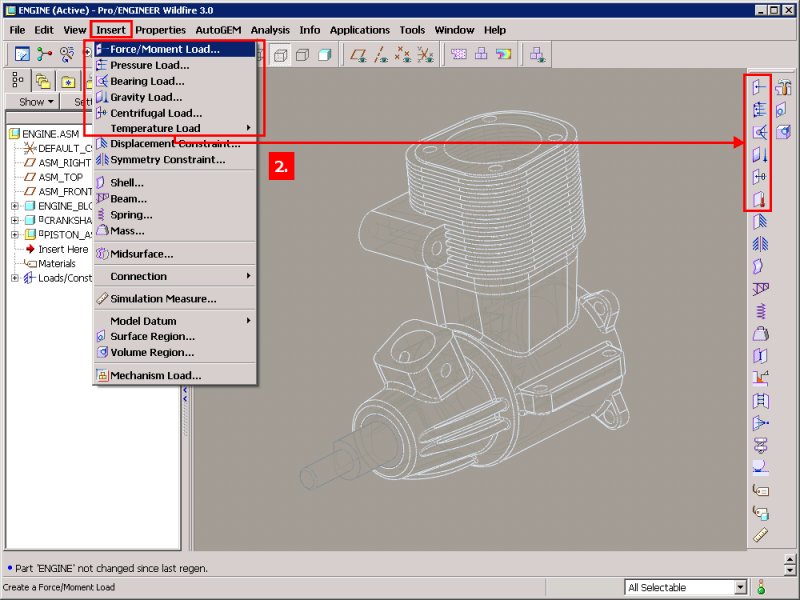The height and width of the screenshot is (600, 800).
Task: Click the sphere-on-plane contact icon in right toolbar
Action: coord(760,467)
